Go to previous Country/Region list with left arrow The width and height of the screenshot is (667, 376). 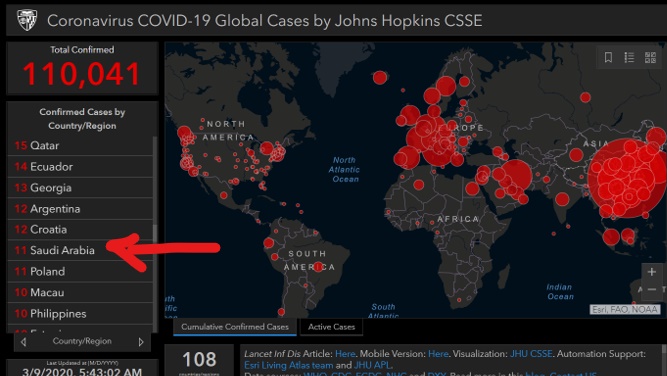[x=23, y=342]
